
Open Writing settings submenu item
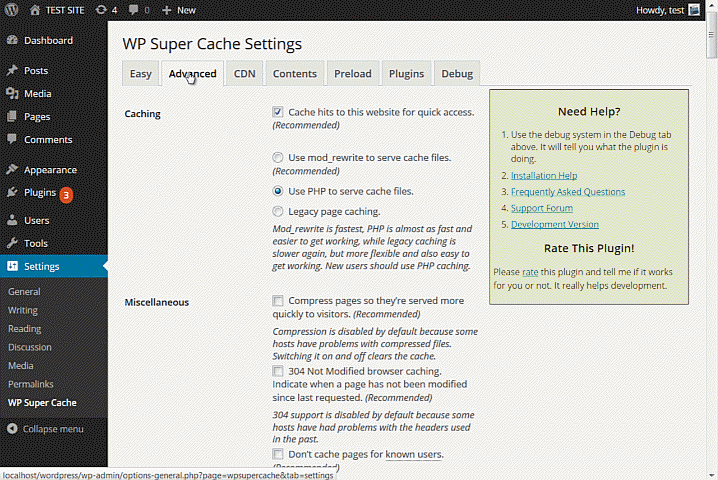pos(23,310)
